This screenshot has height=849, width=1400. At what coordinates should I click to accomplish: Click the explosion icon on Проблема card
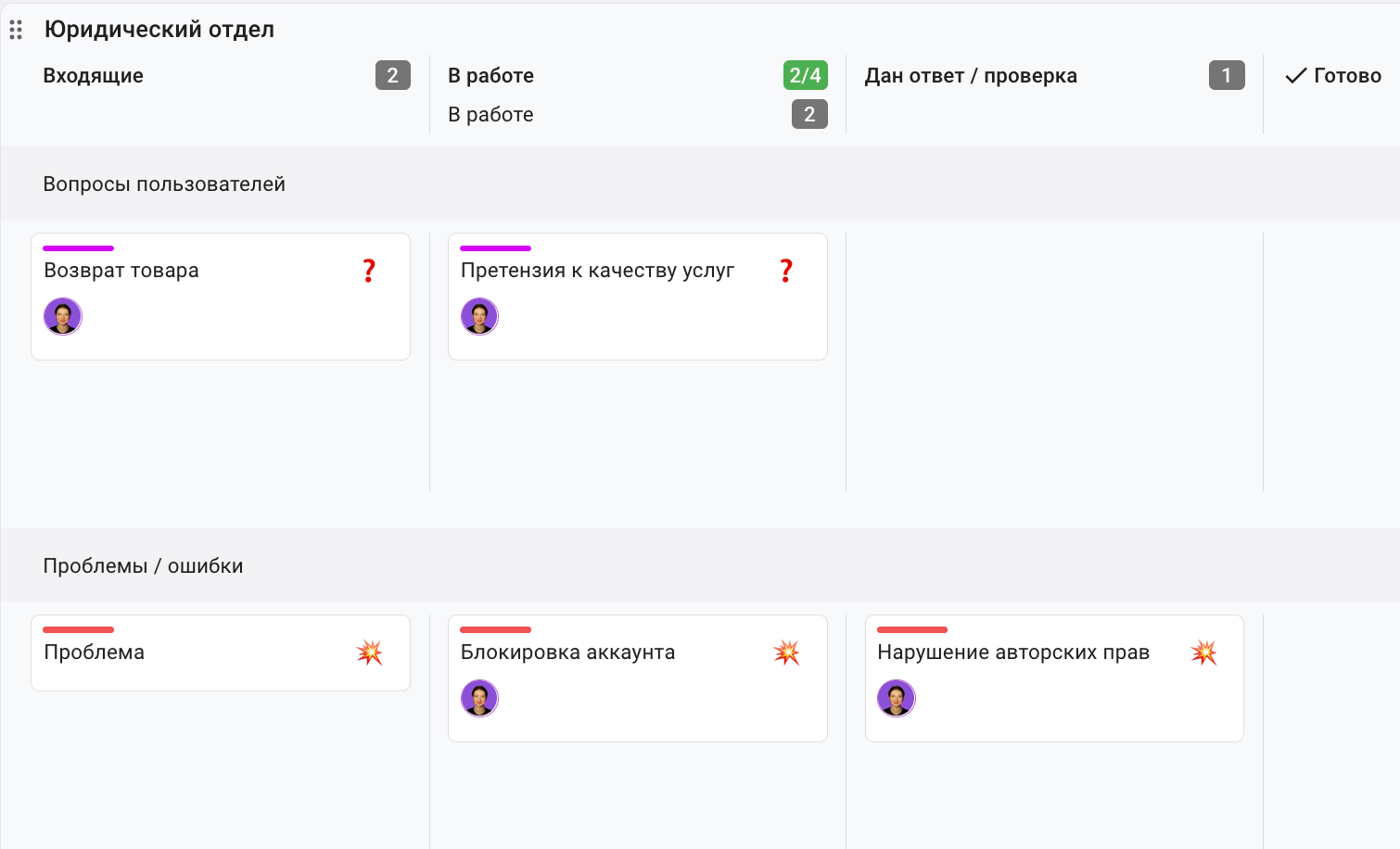(370, 653)
